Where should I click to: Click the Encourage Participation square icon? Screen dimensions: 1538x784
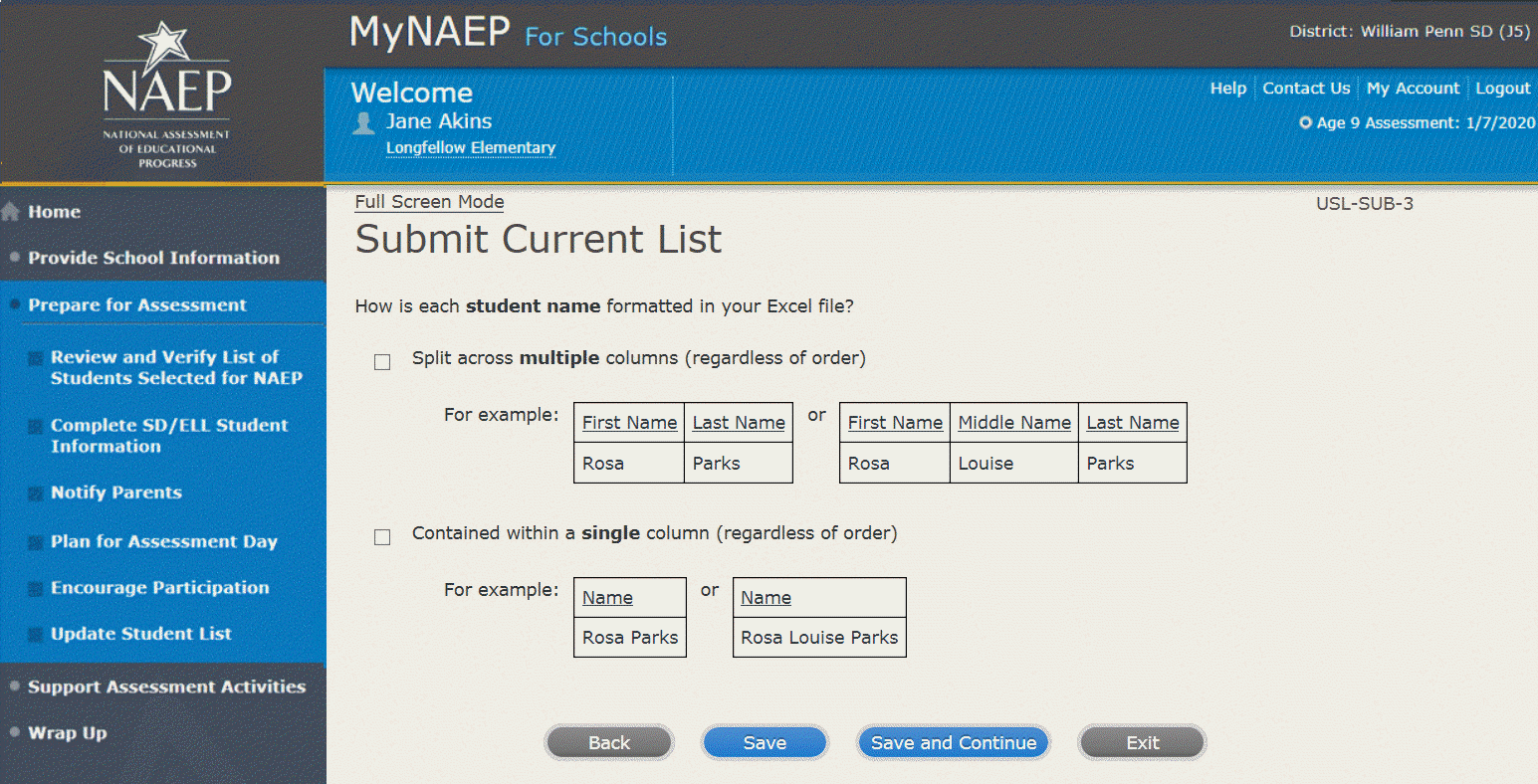tap(36, 589)
